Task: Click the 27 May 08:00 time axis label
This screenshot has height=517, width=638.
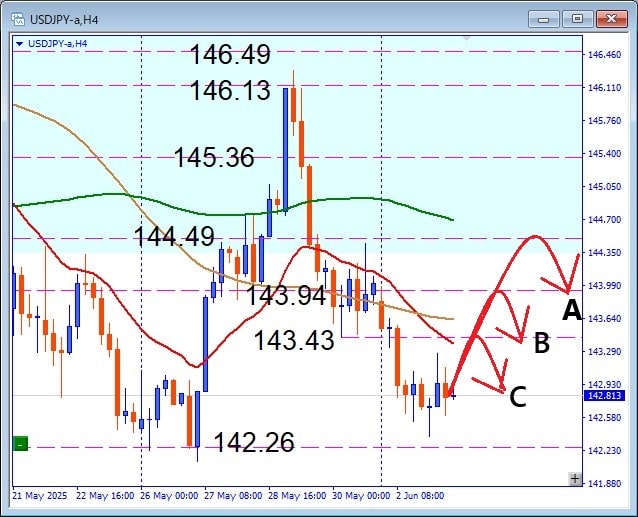Action: tap(233, 496)
